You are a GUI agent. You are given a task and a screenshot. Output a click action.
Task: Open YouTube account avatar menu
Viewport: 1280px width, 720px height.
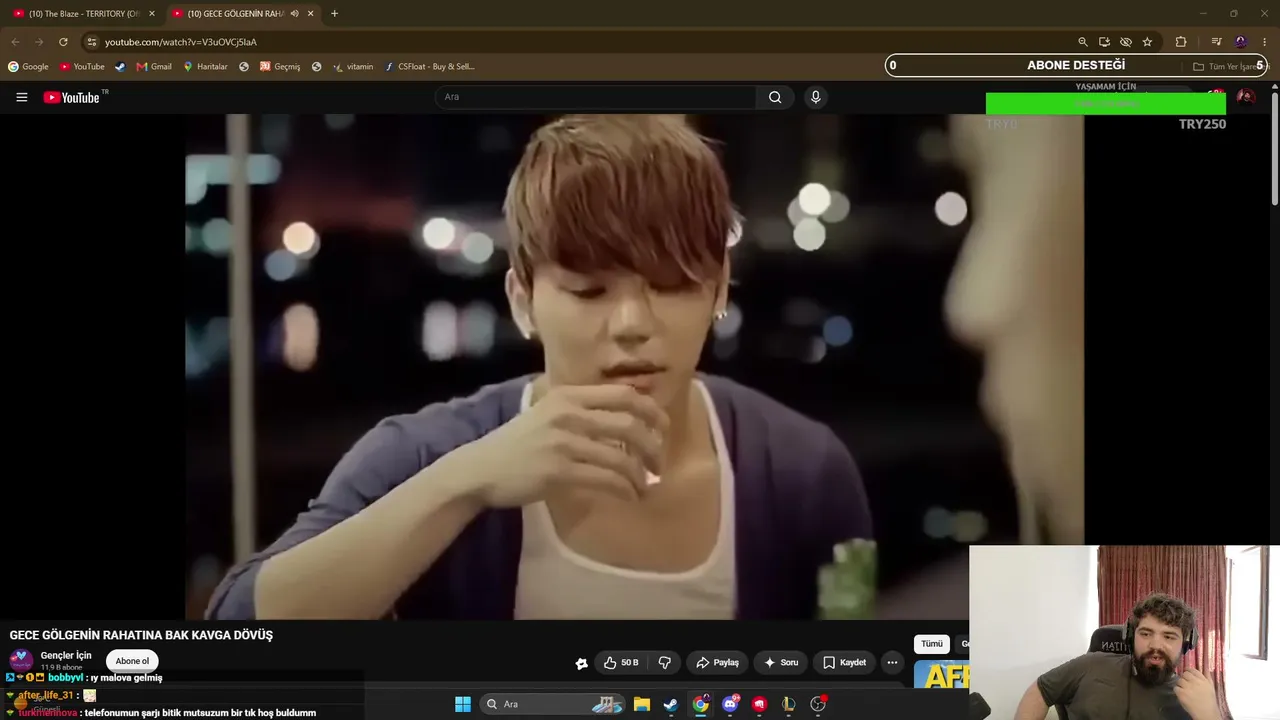(x=1245, y=97)
